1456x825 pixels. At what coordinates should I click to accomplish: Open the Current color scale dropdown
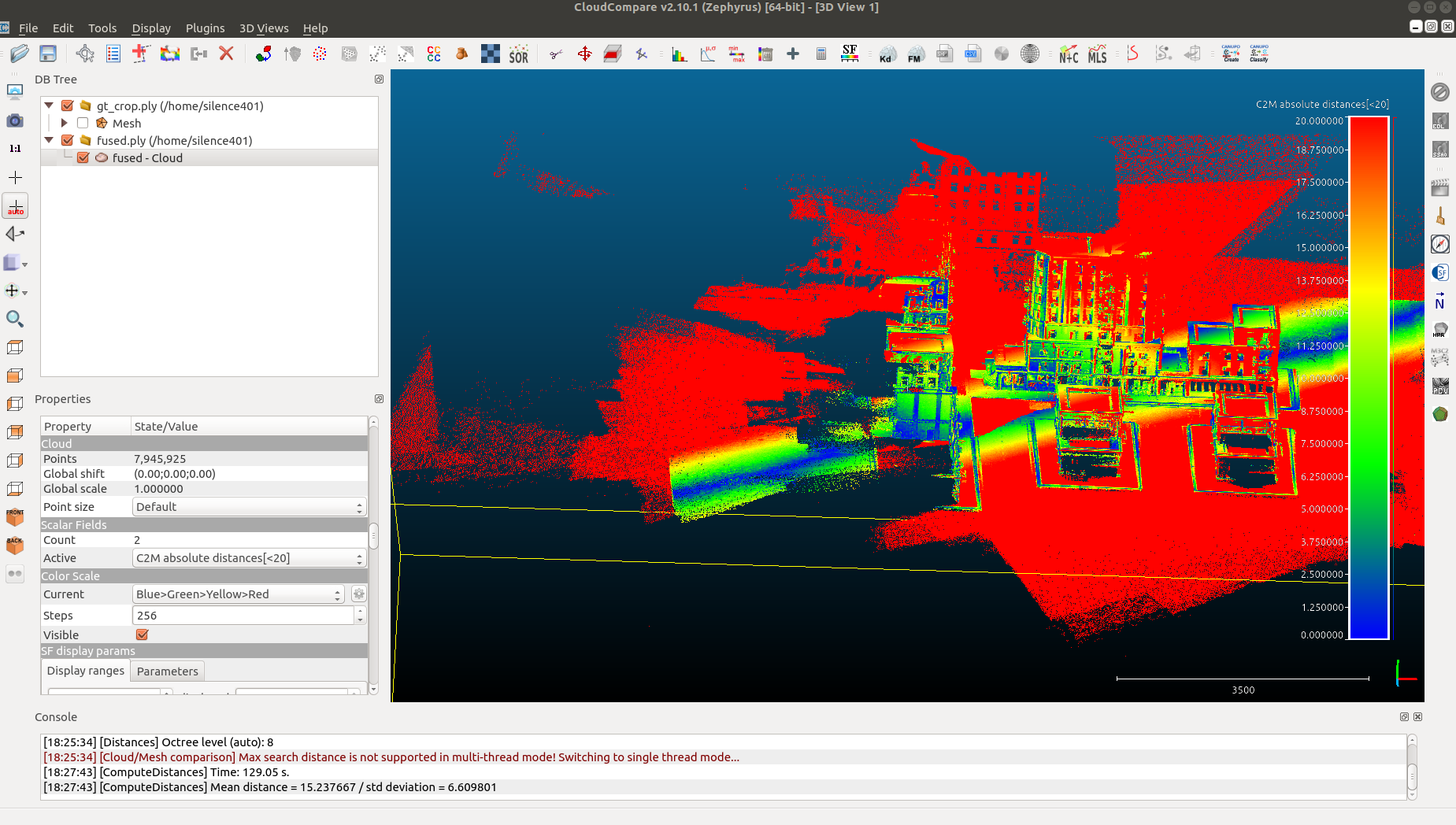pyautogui.click(x=239, y=594)
